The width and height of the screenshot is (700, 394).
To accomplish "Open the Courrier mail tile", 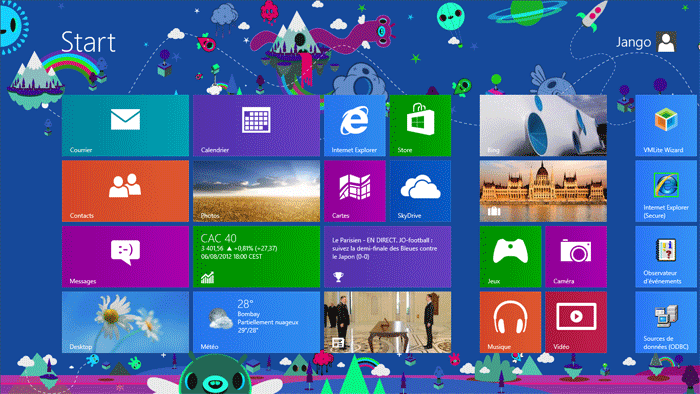I will [x=125, y=125].
